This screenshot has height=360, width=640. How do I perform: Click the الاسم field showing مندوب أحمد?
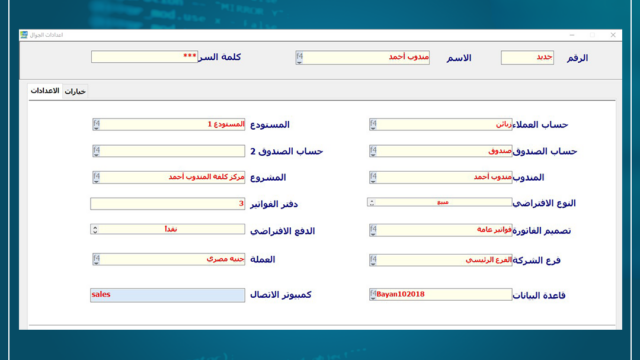click(x=363, y=58)
